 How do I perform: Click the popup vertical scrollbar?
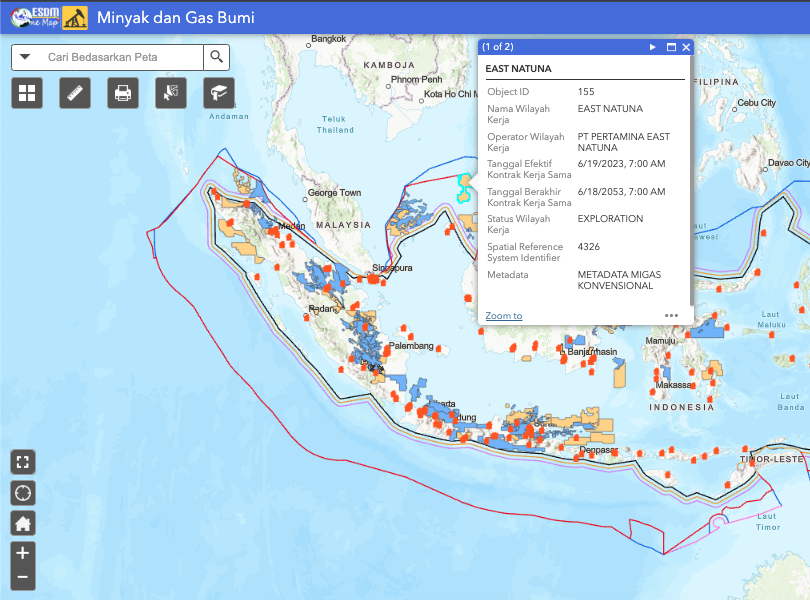[692, 181]
